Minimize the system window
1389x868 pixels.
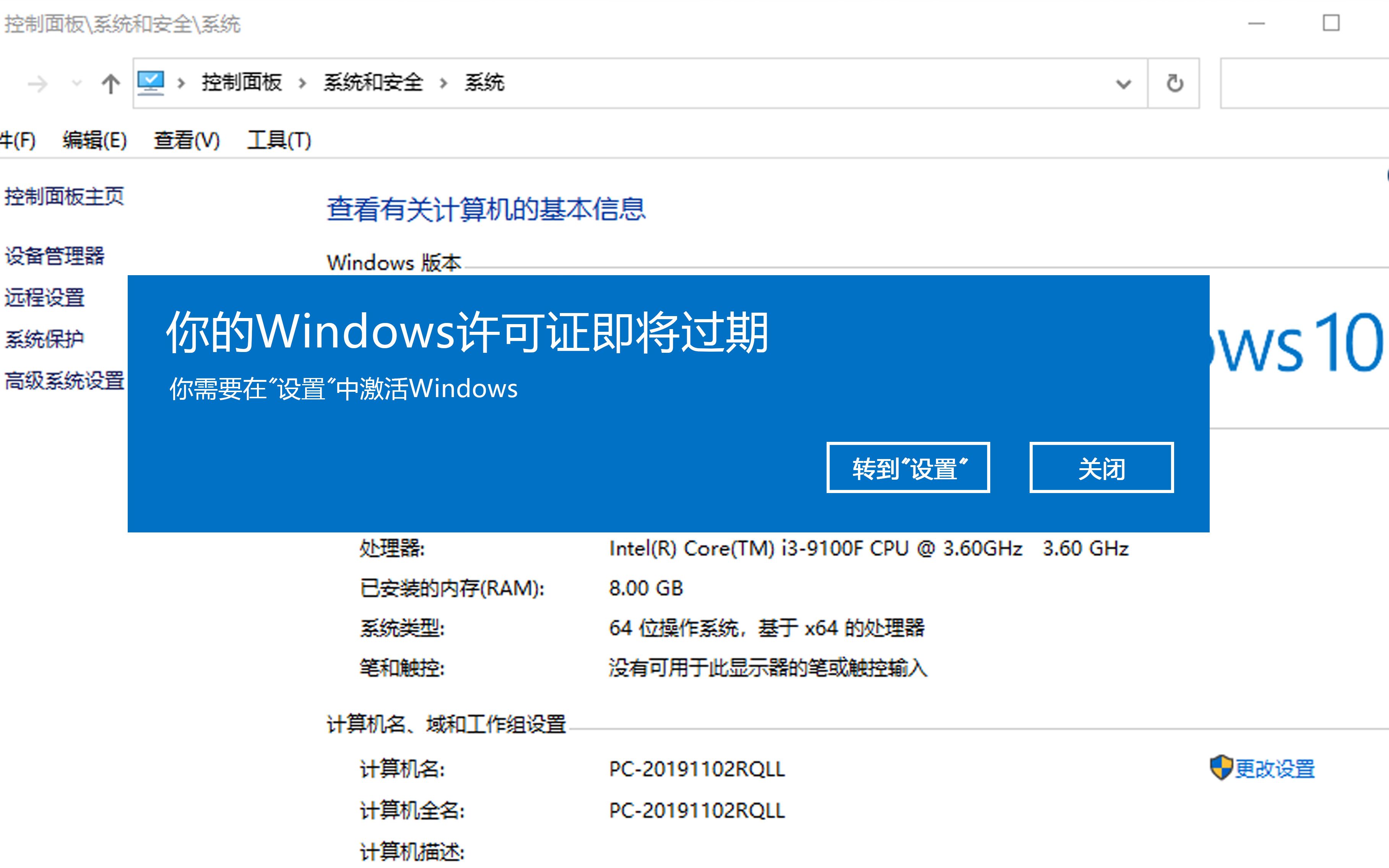[x=1256, y=24]
